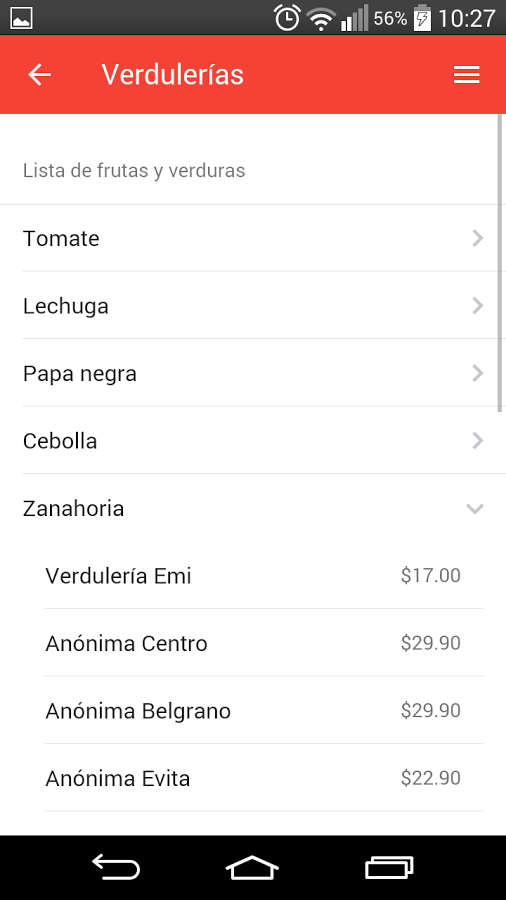Tap the Android home button
Image resolution: width=506 pixels, height=900 pixels.
(x=252, y=867)
